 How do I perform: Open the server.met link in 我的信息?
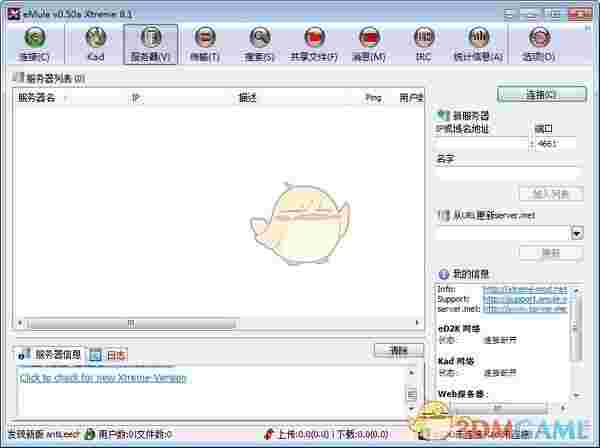tap(525, 309)
